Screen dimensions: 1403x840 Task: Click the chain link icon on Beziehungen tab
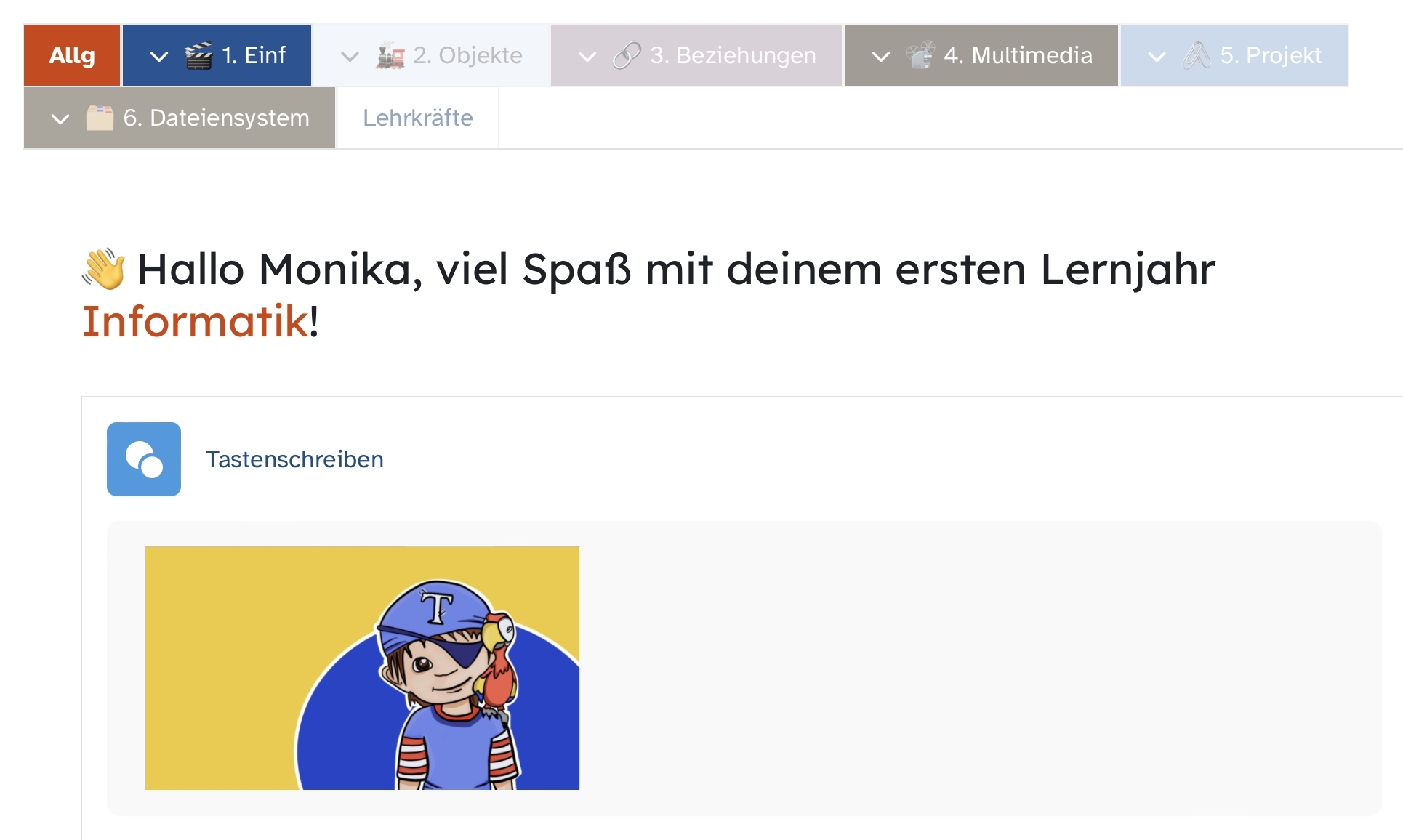point(627,56)
